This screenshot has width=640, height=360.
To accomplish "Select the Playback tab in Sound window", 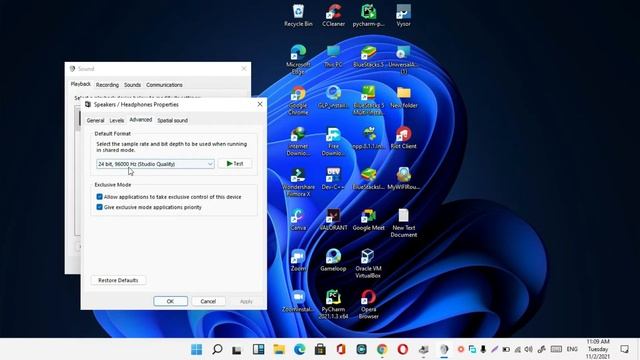I will (81, 84).
